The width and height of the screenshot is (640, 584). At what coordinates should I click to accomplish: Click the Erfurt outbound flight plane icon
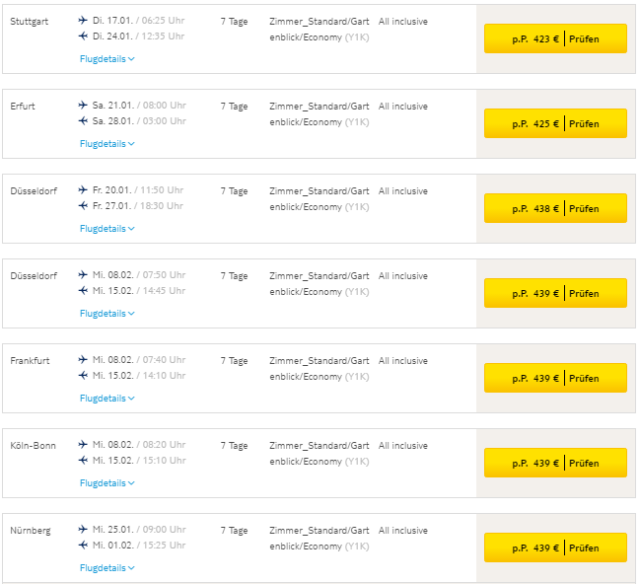[83, 105]
